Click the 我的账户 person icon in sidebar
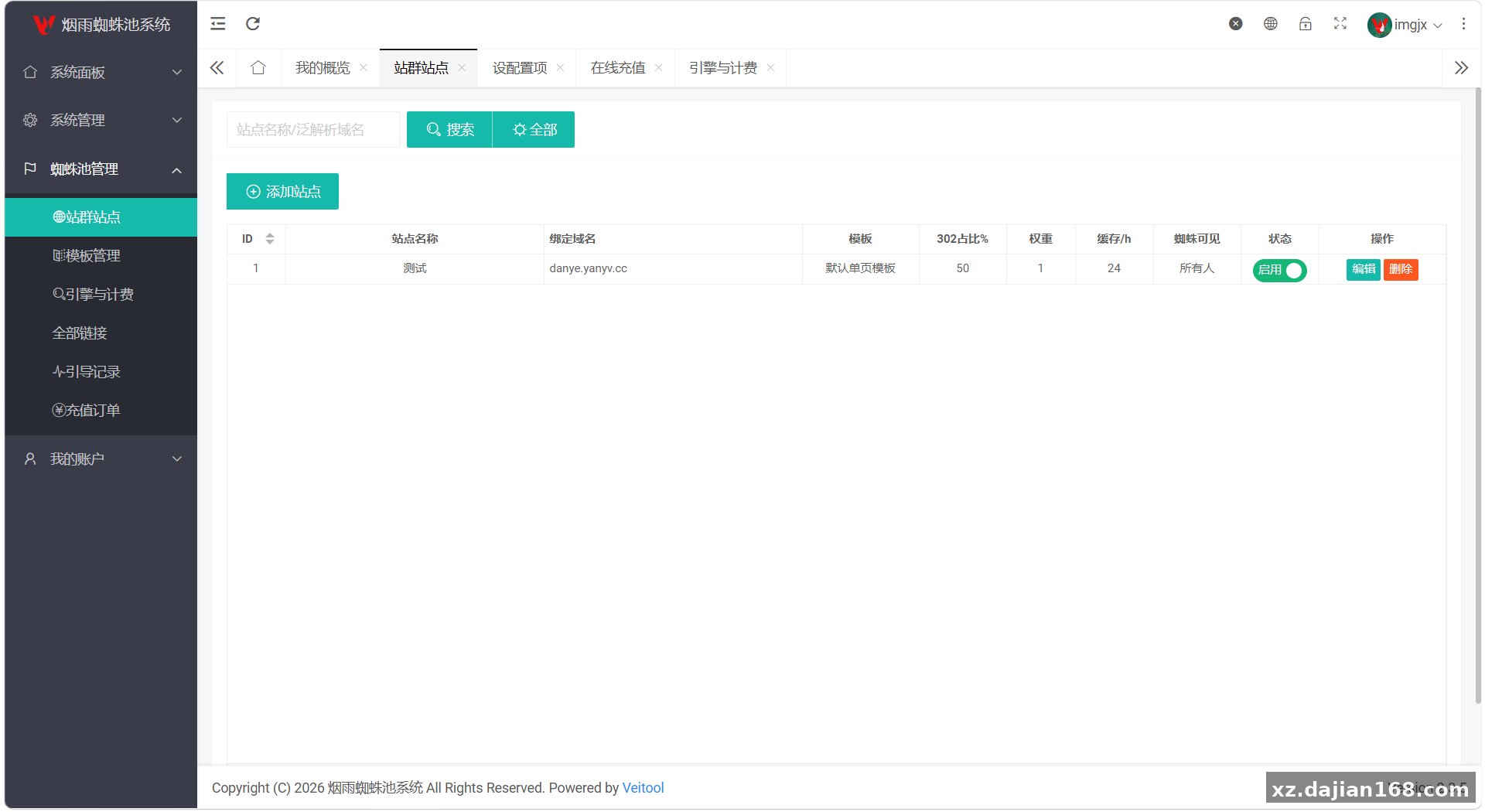Viewport: 1485px width, 812px height. click(30, 459)
